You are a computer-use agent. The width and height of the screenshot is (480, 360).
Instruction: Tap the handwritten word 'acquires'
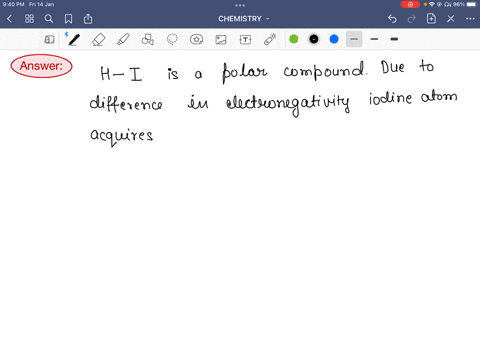point(122,136)
